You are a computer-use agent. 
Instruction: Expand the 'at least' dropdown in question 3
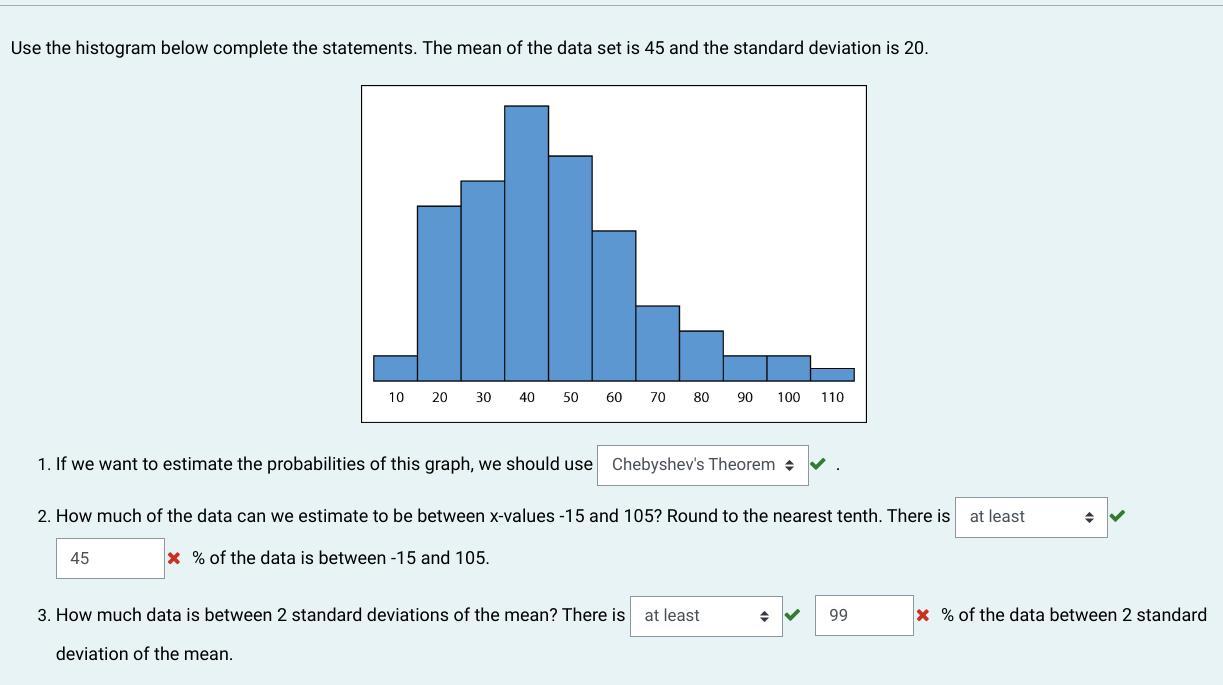(705, 616)
